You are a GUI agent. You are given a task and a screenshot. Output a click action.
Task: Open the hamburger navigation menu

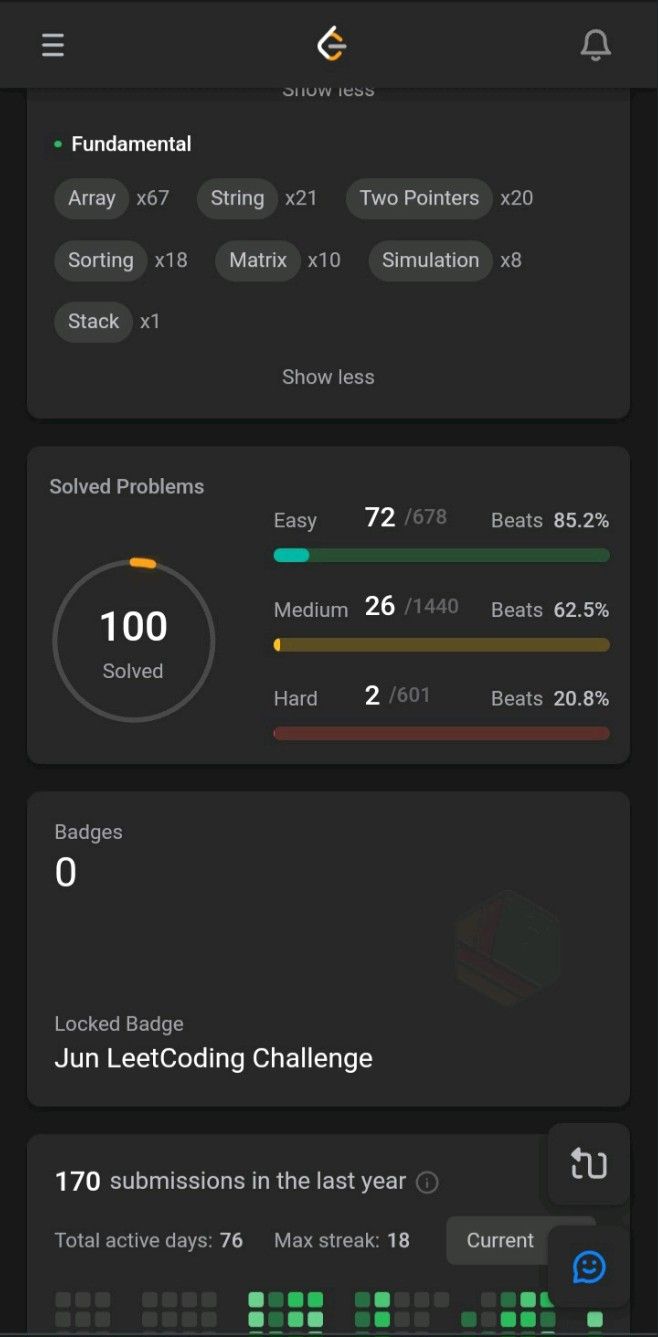coord(53,45)
